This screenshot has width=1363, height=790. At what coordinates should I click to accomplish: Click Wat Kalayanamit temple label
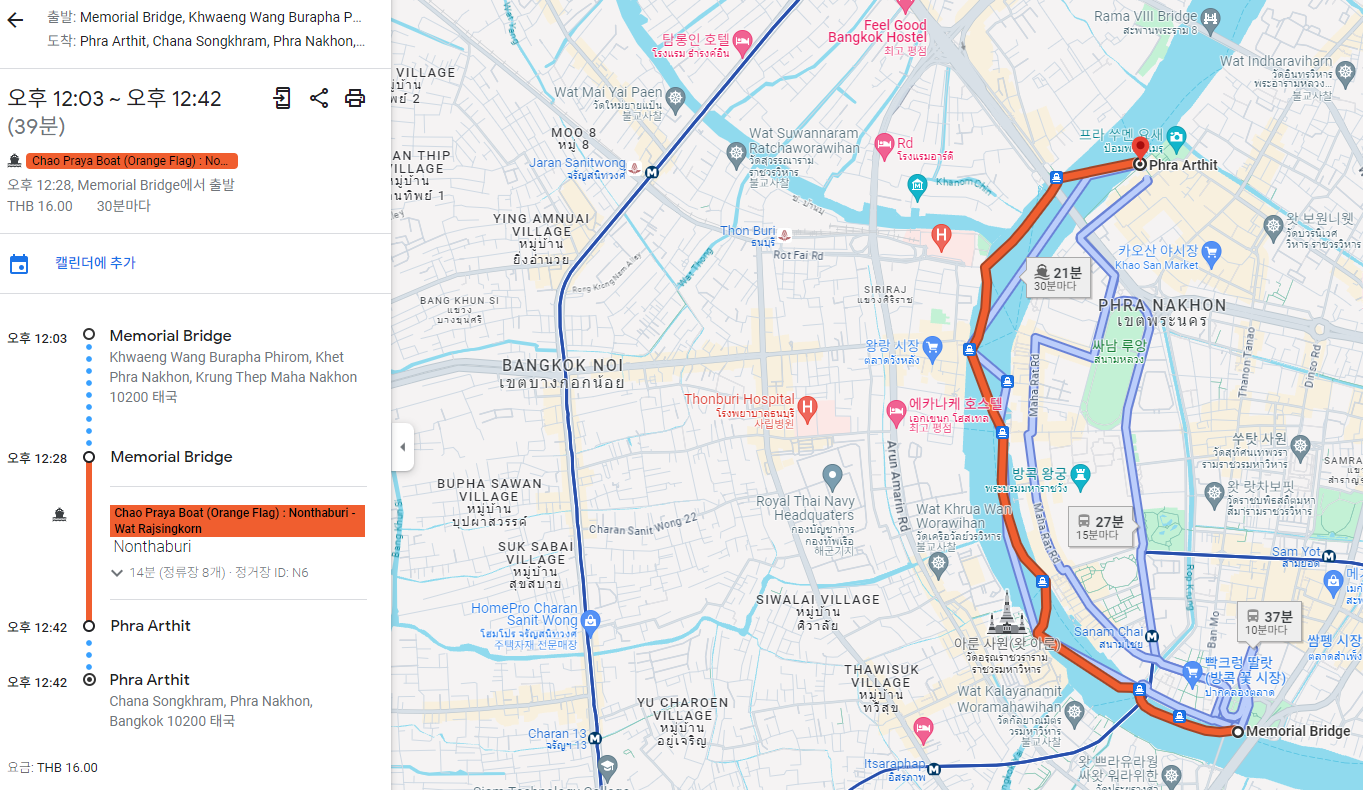[x=1009, y=698]
